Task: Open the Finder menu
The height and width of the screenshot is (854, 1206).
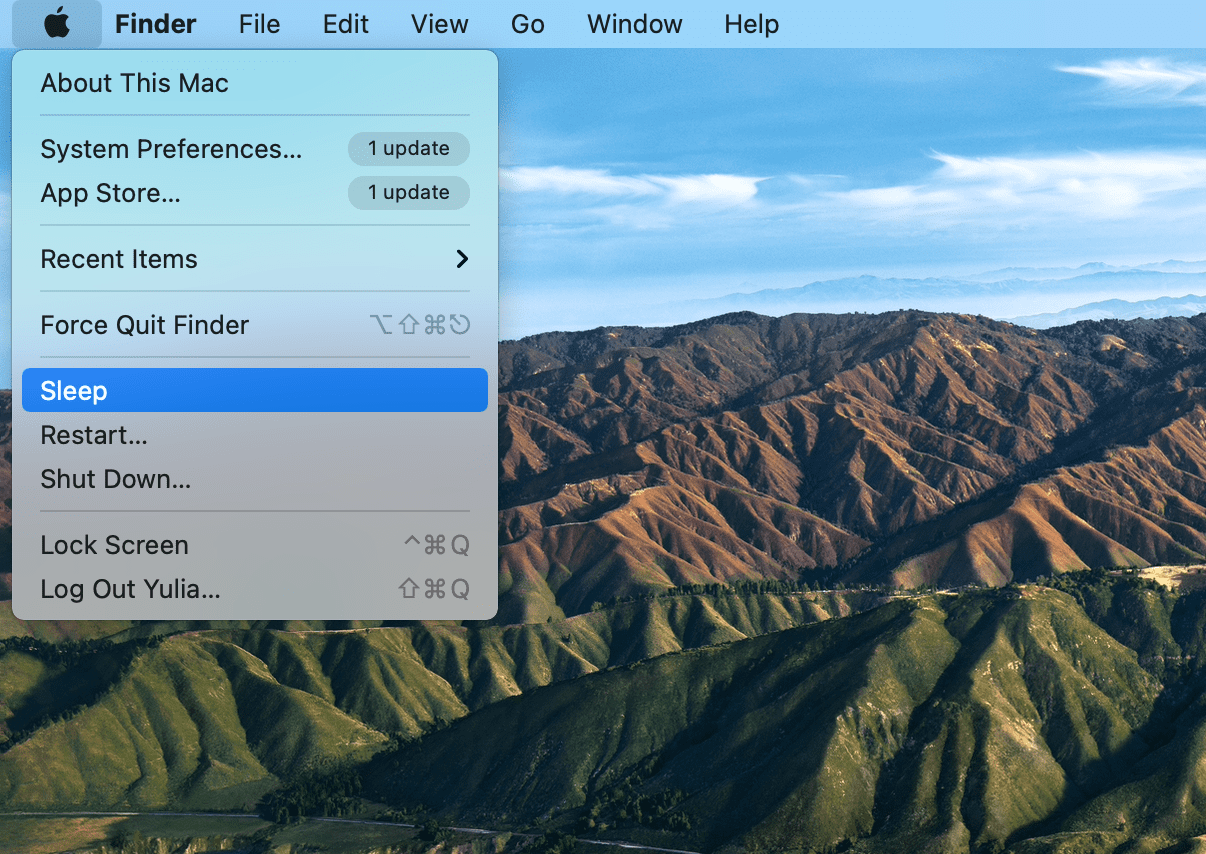Action: point(155,23)
